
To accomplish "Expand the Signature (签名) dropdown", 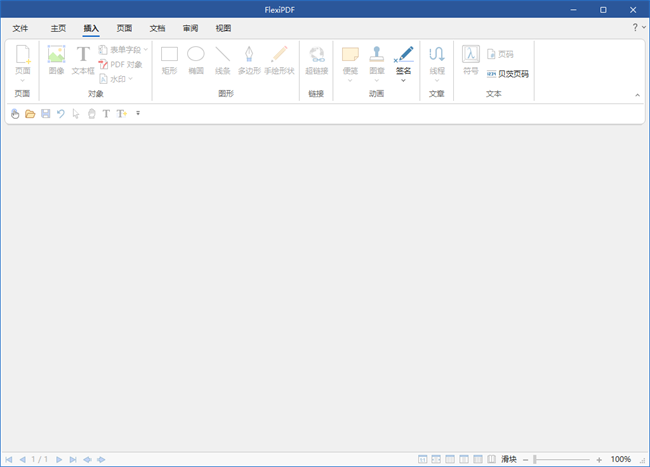I will 403,80.
